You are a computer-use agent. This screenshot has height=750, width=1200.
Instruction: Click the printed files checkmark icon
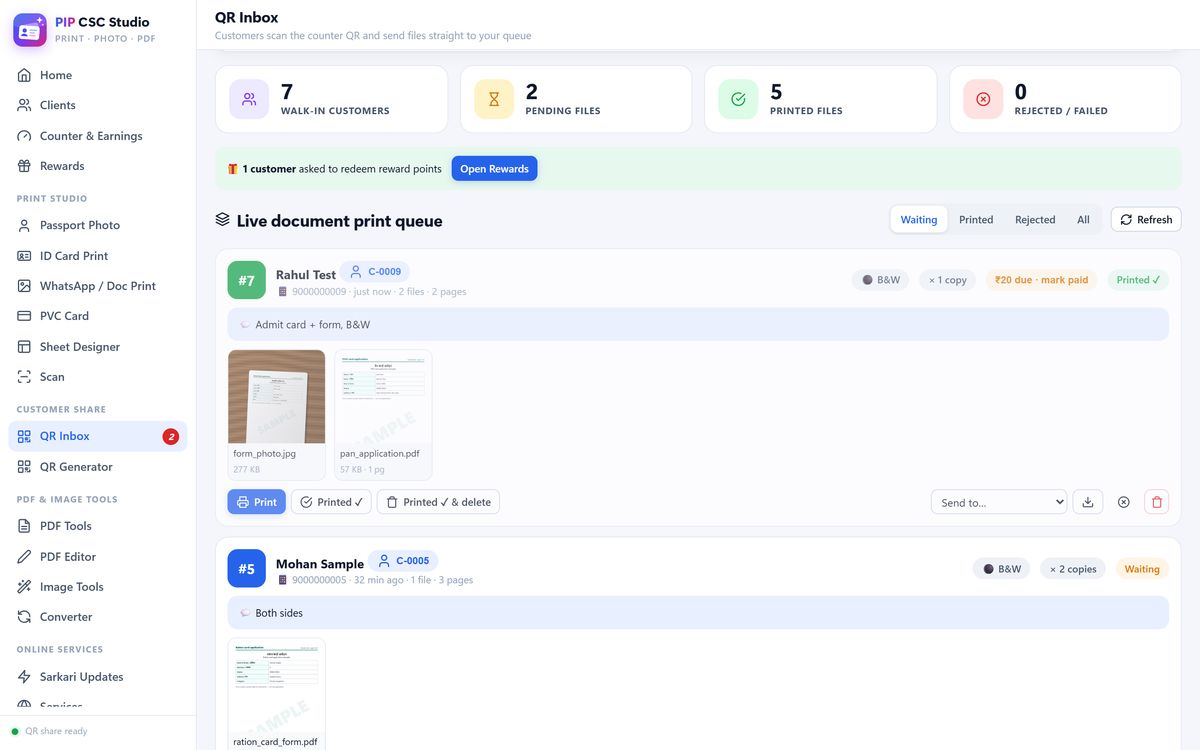738,99
